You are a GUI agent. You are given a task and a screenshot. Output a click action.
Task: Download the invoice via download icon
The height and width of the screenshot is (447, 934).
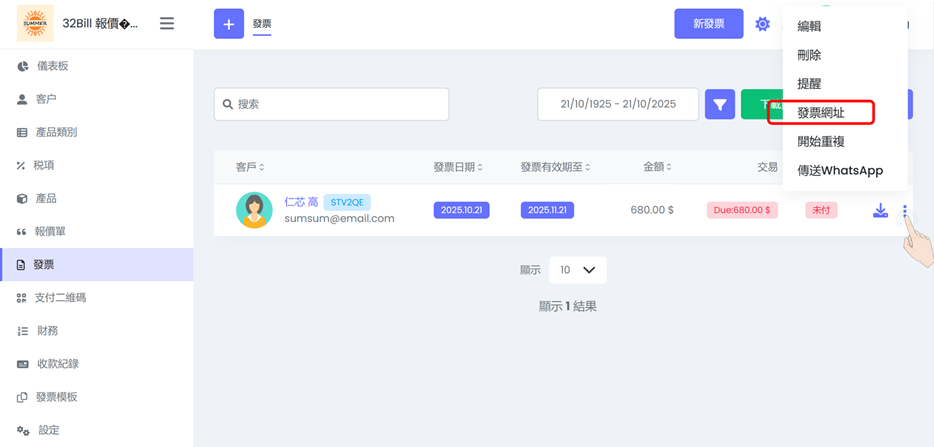[880, 210]
